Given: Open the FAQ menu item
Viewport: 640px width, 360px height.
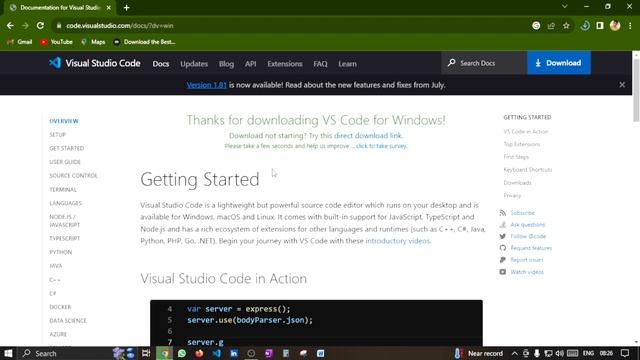Looking at the screenshot, I should 320,64.
